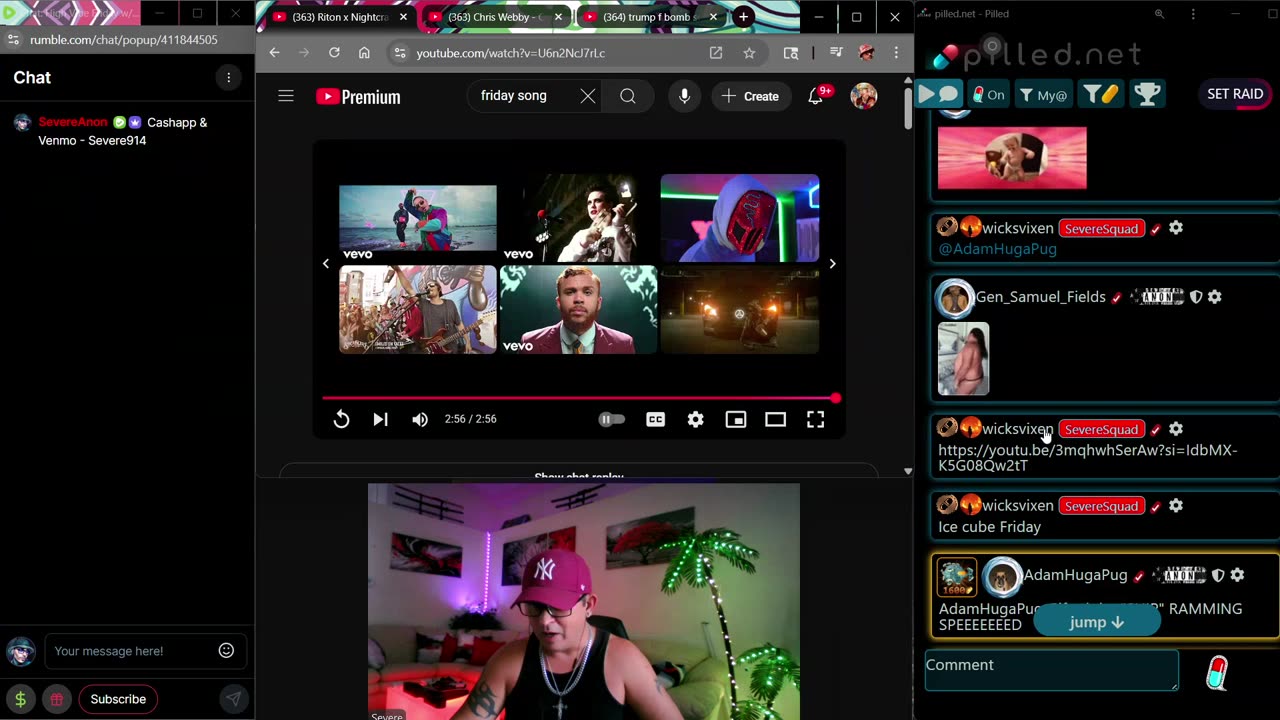The image size is (1280, 720).
Task: Click the green dollar rant icon
Action: [20, 699]
